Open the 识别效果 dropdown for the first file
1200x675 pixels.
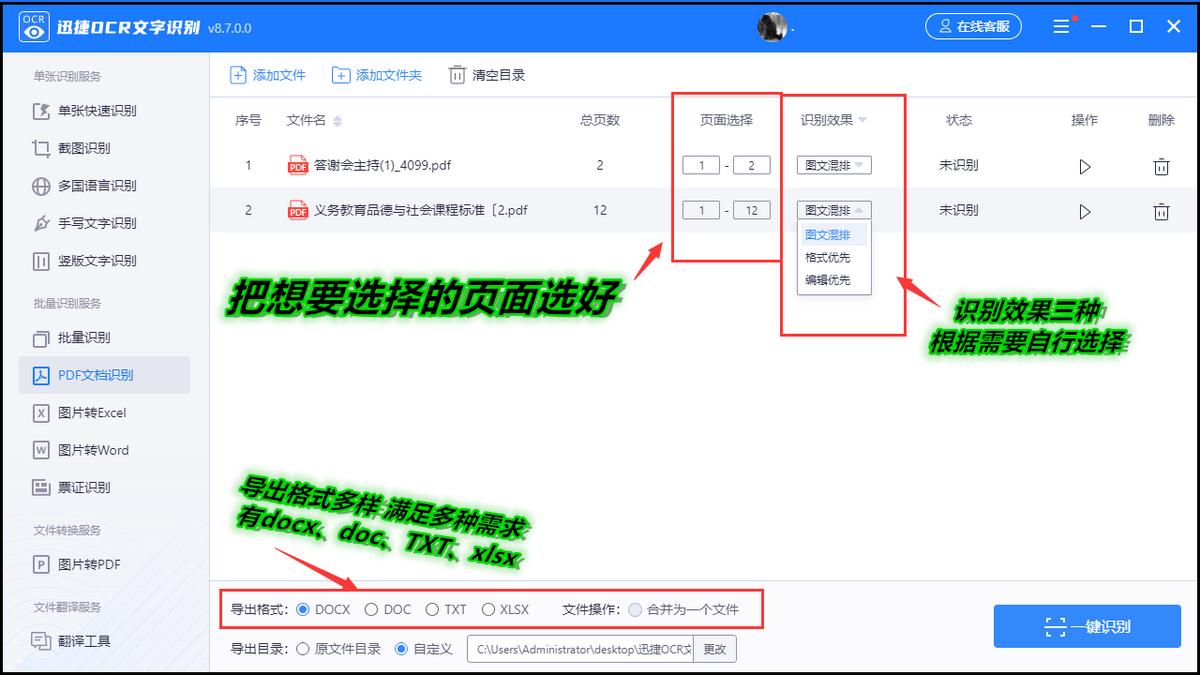pyautogui.click(x=834, y=166)
